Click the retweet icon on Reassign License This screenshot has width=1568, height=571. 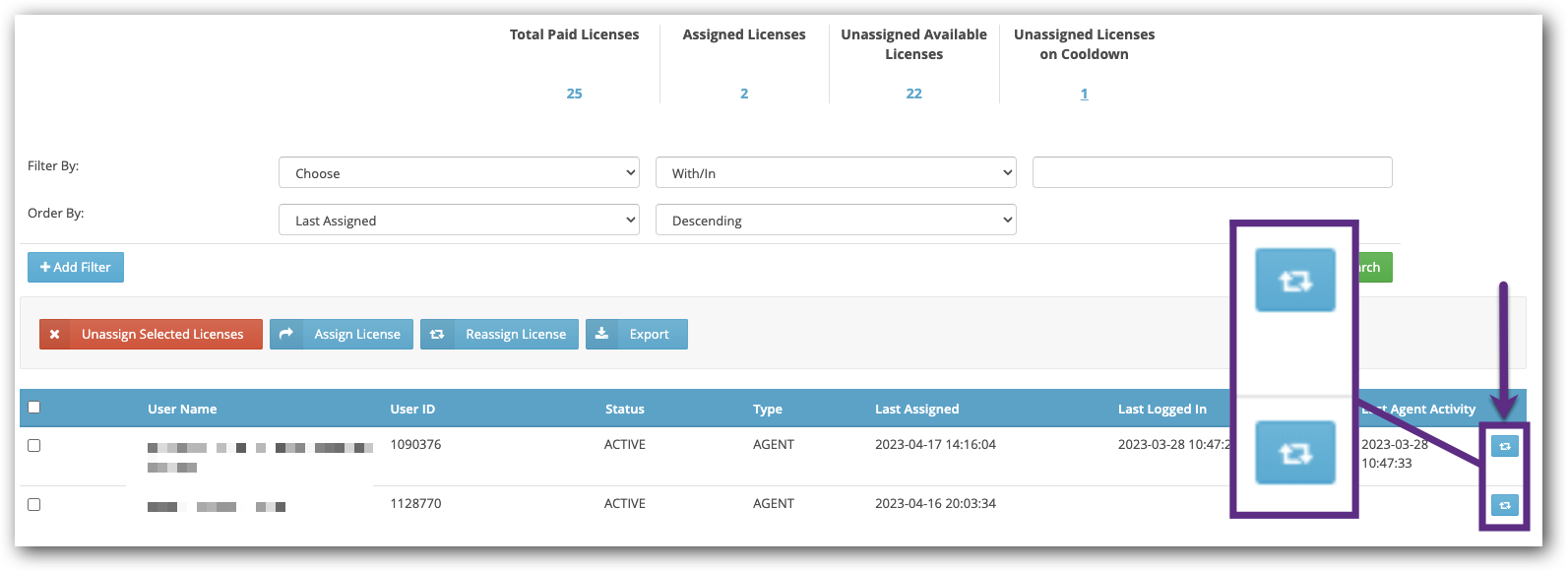click(437, 335)
